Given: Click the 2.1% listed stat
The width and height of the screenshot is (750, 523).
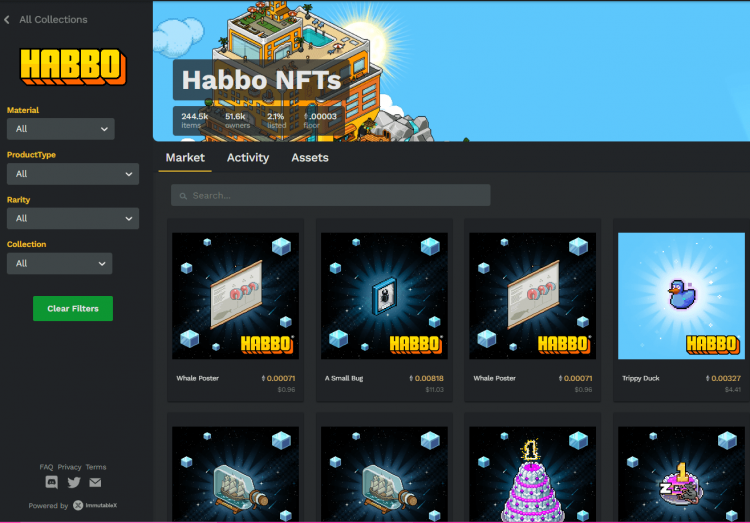Looking at the screenshot, I should [276, 120].
